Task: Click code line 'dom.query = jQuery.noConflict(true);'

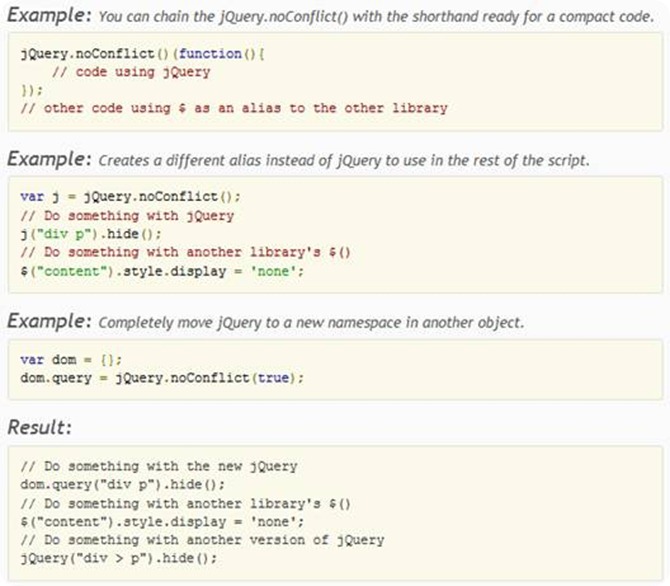Action: pos(162,378)
